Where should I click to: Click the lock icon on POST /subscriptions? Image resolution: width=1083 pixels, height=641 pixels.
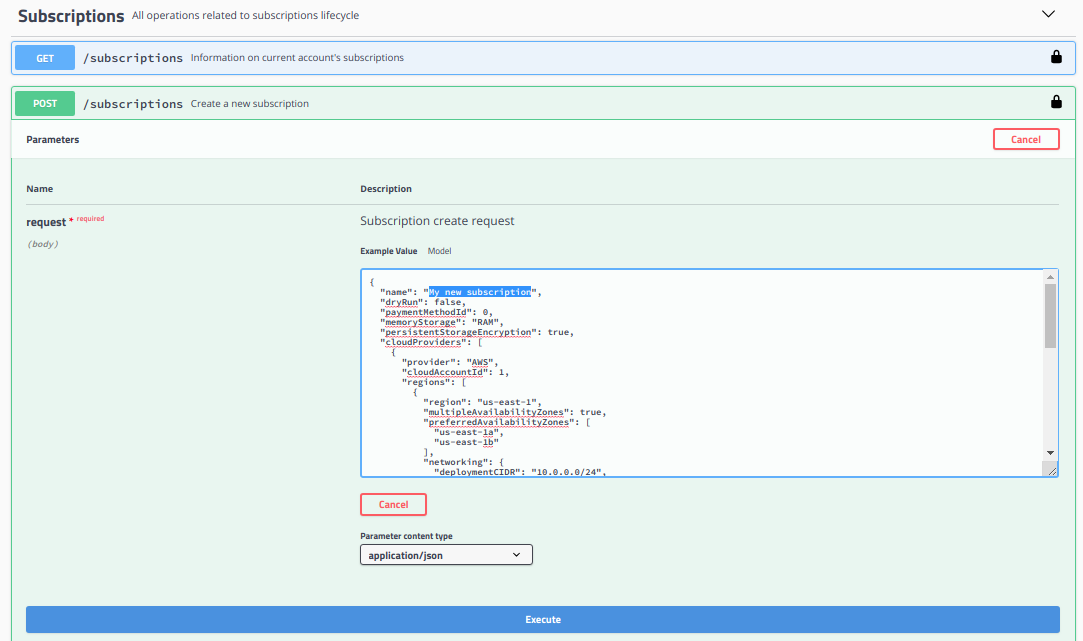(1056, 102)
